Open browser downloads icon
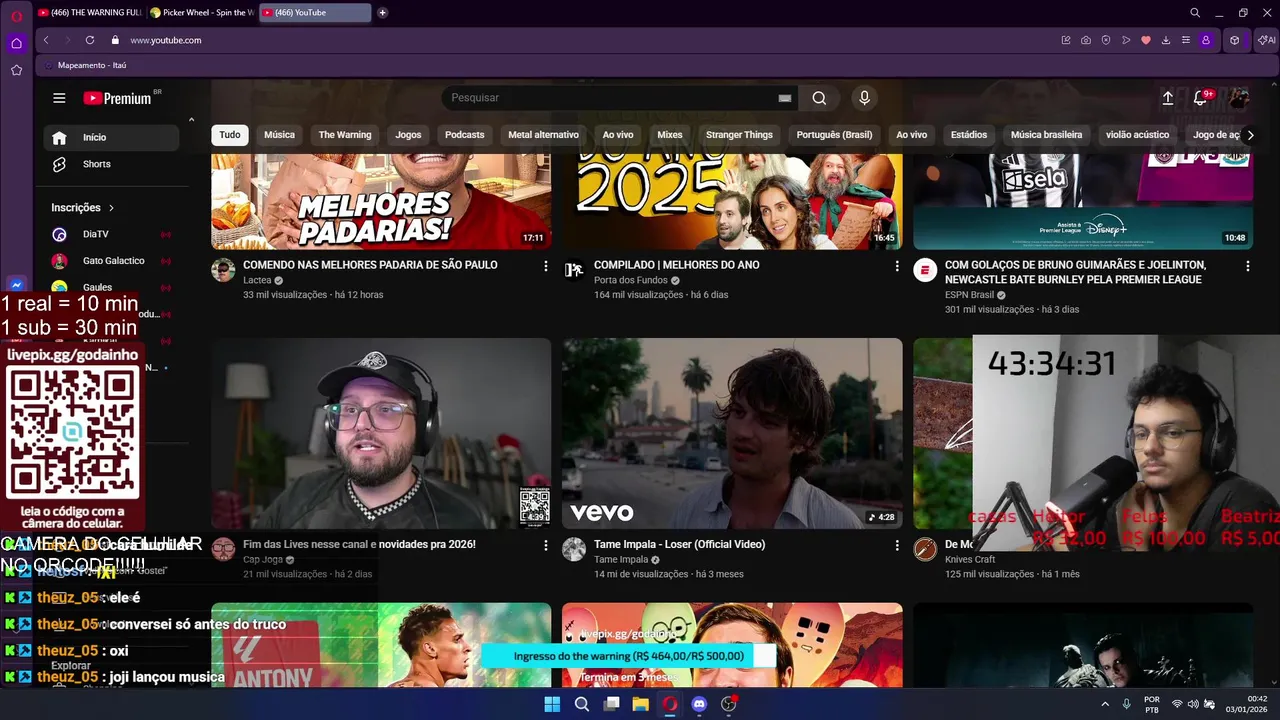 click(x=1166, y=40)
